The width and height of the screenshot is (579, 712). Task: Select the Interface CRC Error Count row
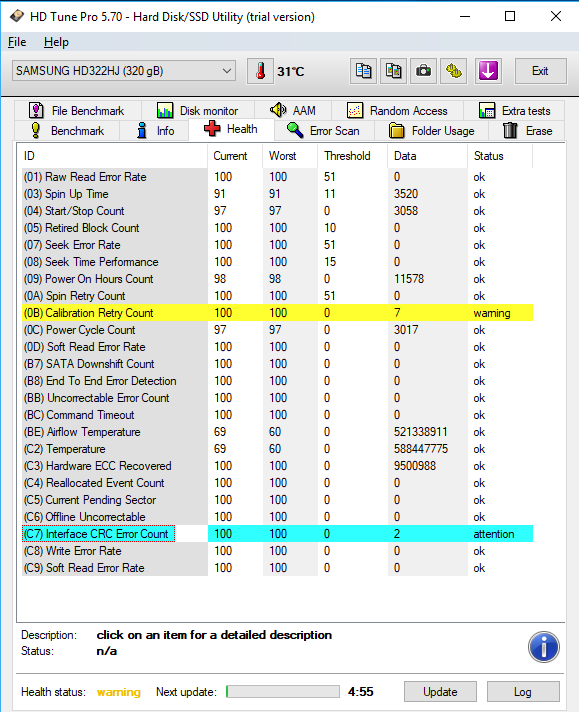pyautogui.click(x=277, y=534)
